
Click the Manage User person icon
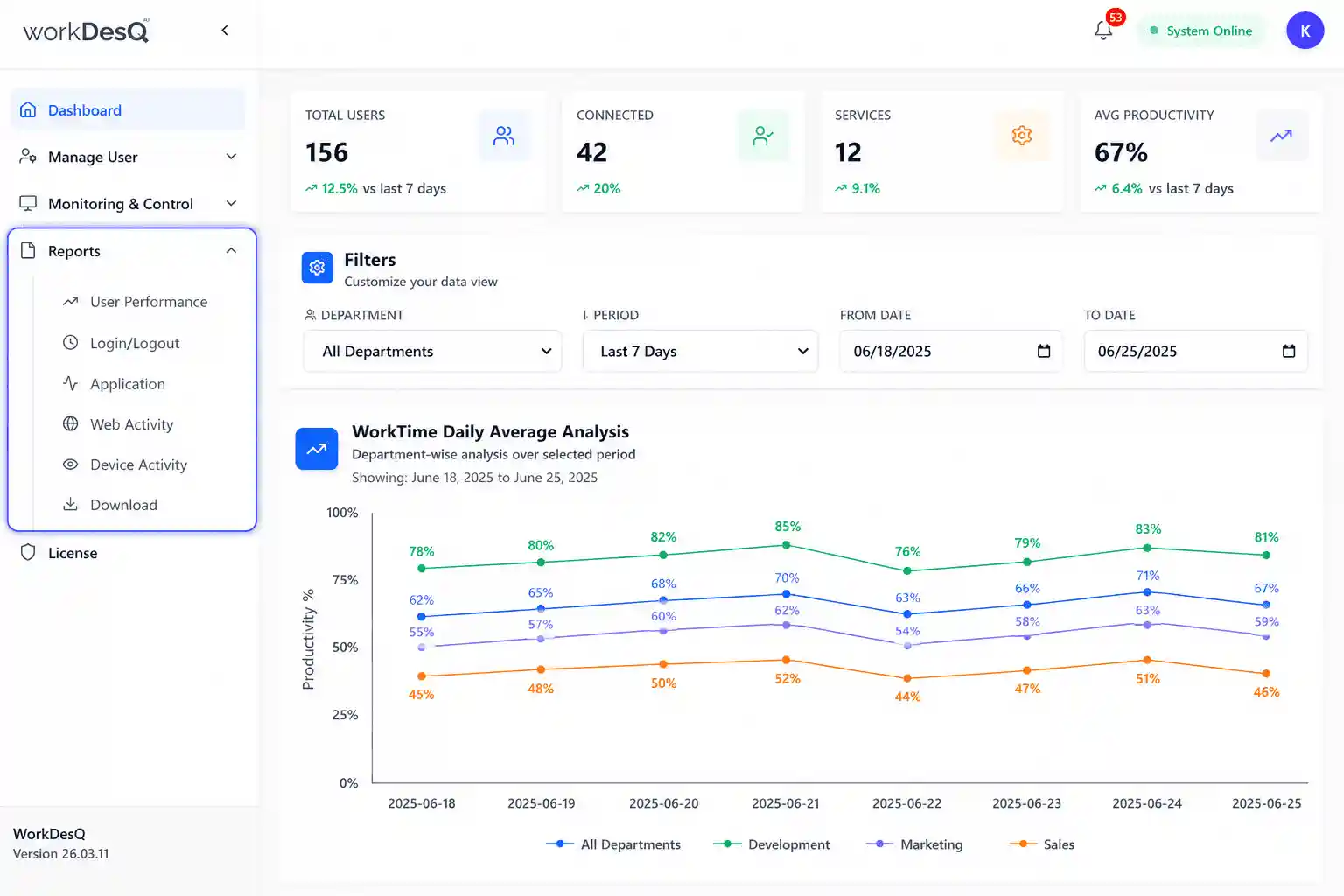coord(28,156)
